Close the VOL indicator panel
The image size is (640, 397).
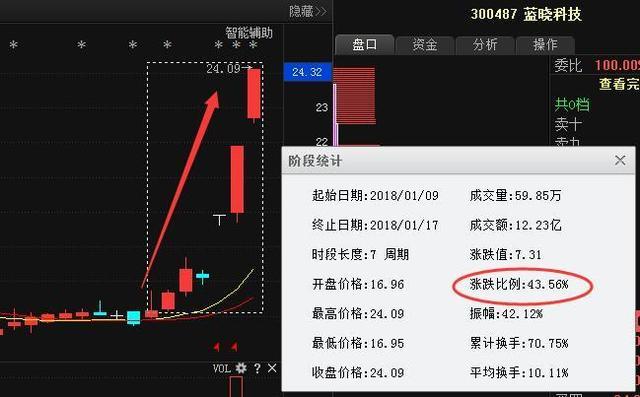(x=272, y=368)
